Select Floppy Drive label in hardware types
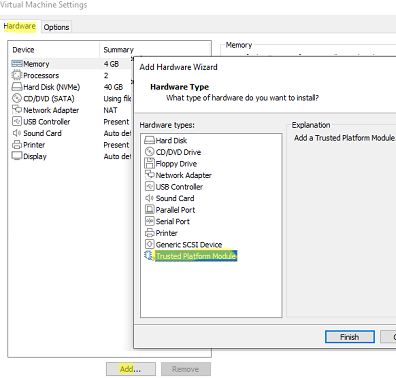Screen dimensions: 396x378 (176, 164)
